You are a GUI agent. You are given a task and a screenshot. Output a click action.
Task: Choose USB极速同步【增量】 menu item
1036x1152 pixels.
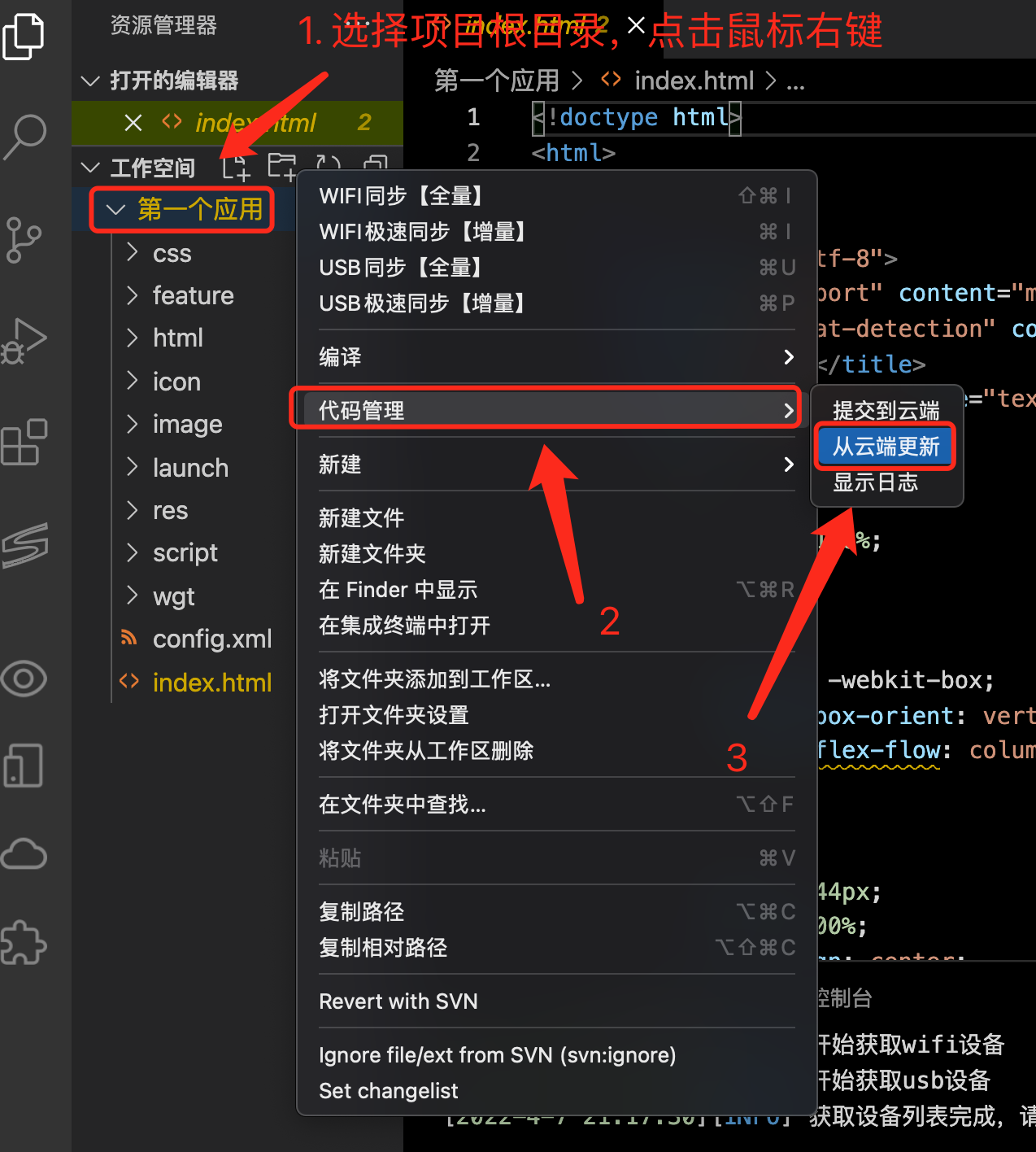click(x=556, y=303)
